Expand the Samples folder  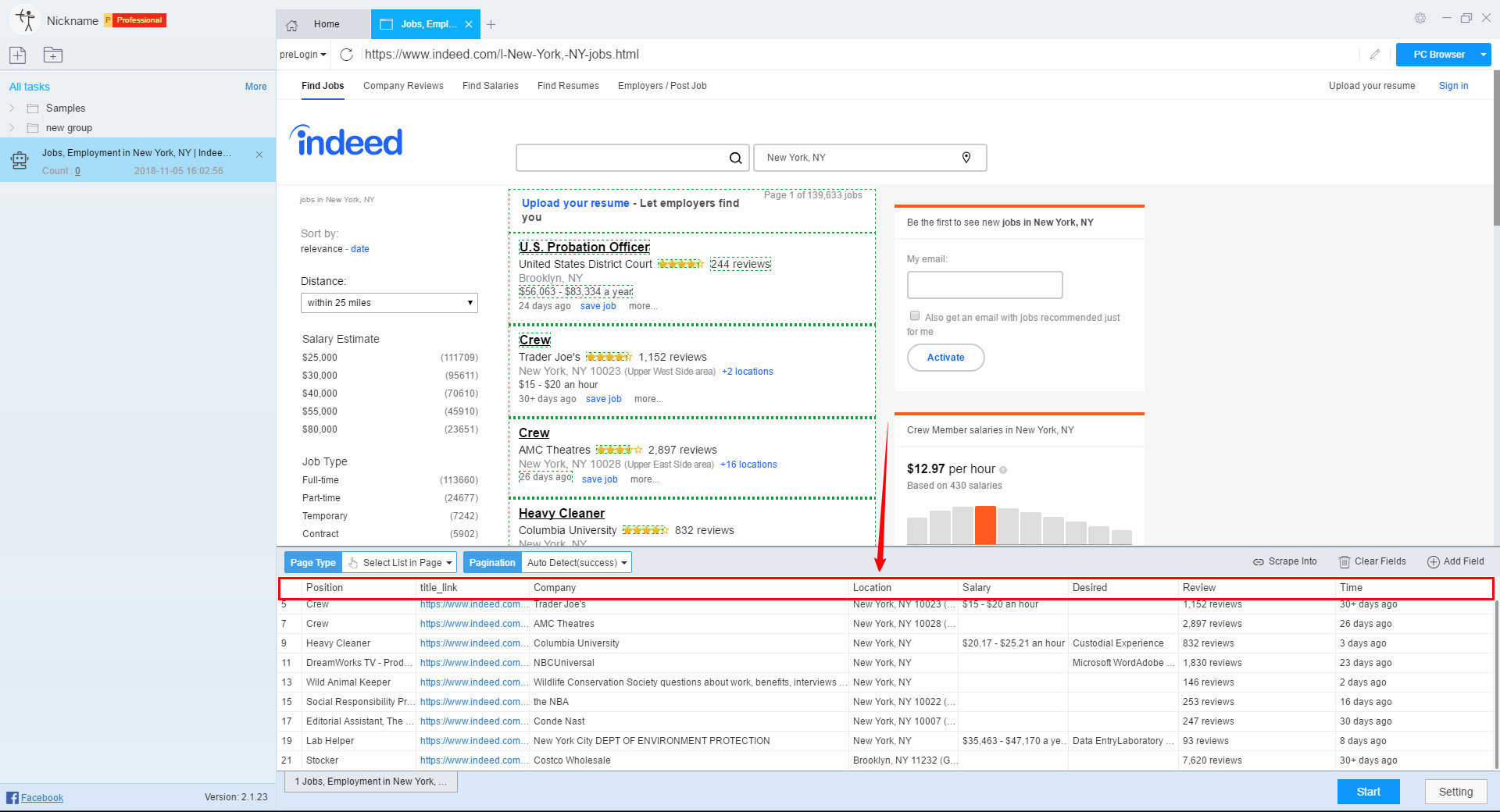pos(12,108)
